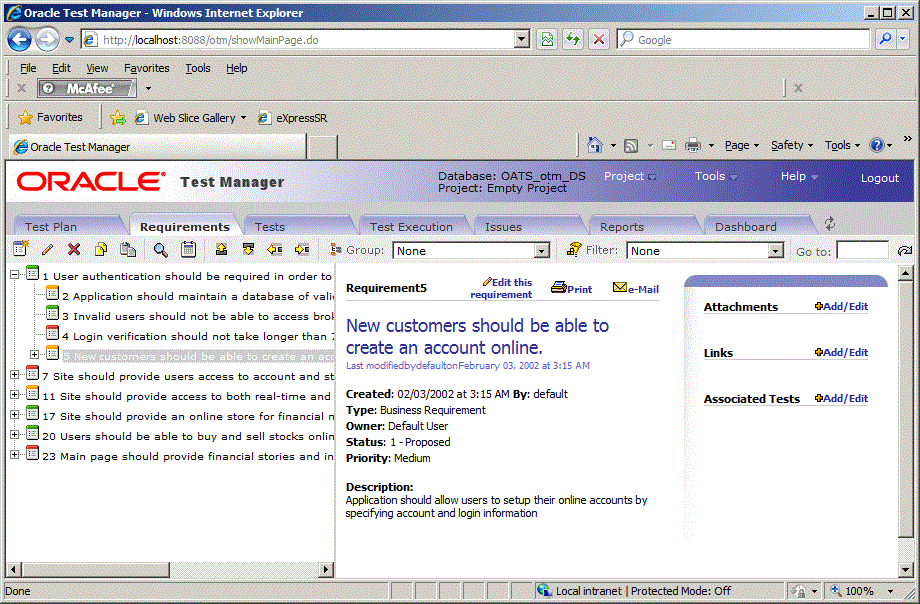Click the tree panel horizontal scrollbar thumb
This screenshot has width=920, height=604.
(x=96, y=569)
